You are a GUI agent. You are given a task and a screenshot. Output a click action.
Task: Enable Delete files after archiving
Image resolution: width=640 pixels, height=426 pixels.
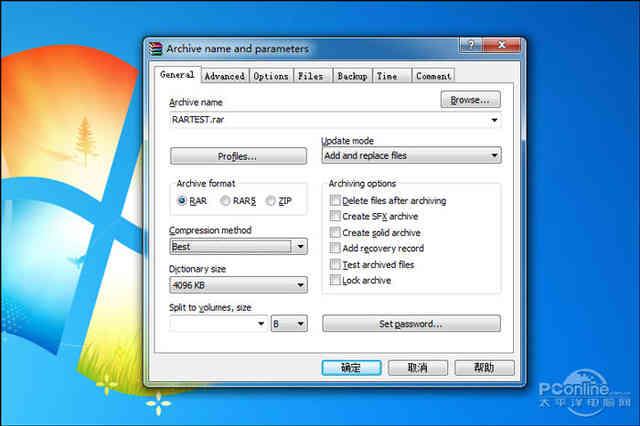[335, 201]
